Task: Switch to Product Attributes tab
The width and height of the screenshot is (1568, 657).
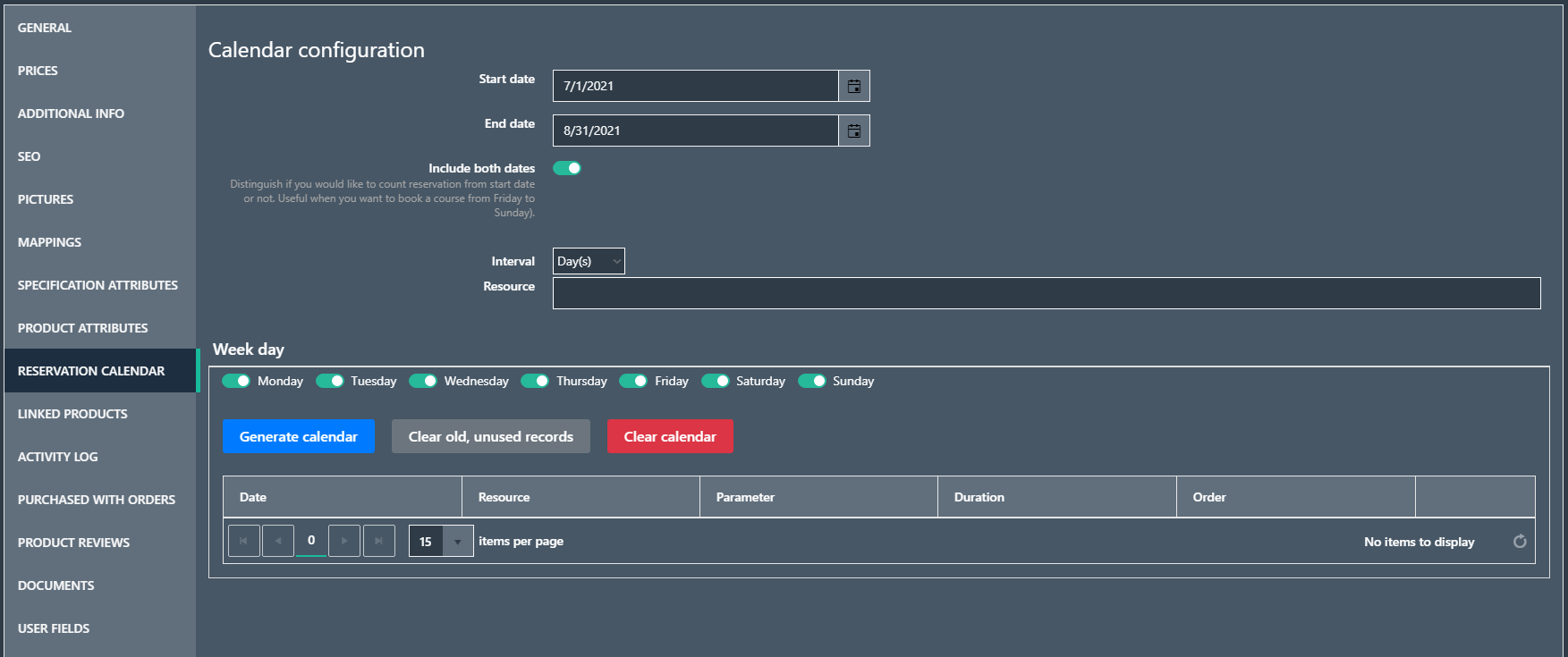Action: tap(100, 328)
